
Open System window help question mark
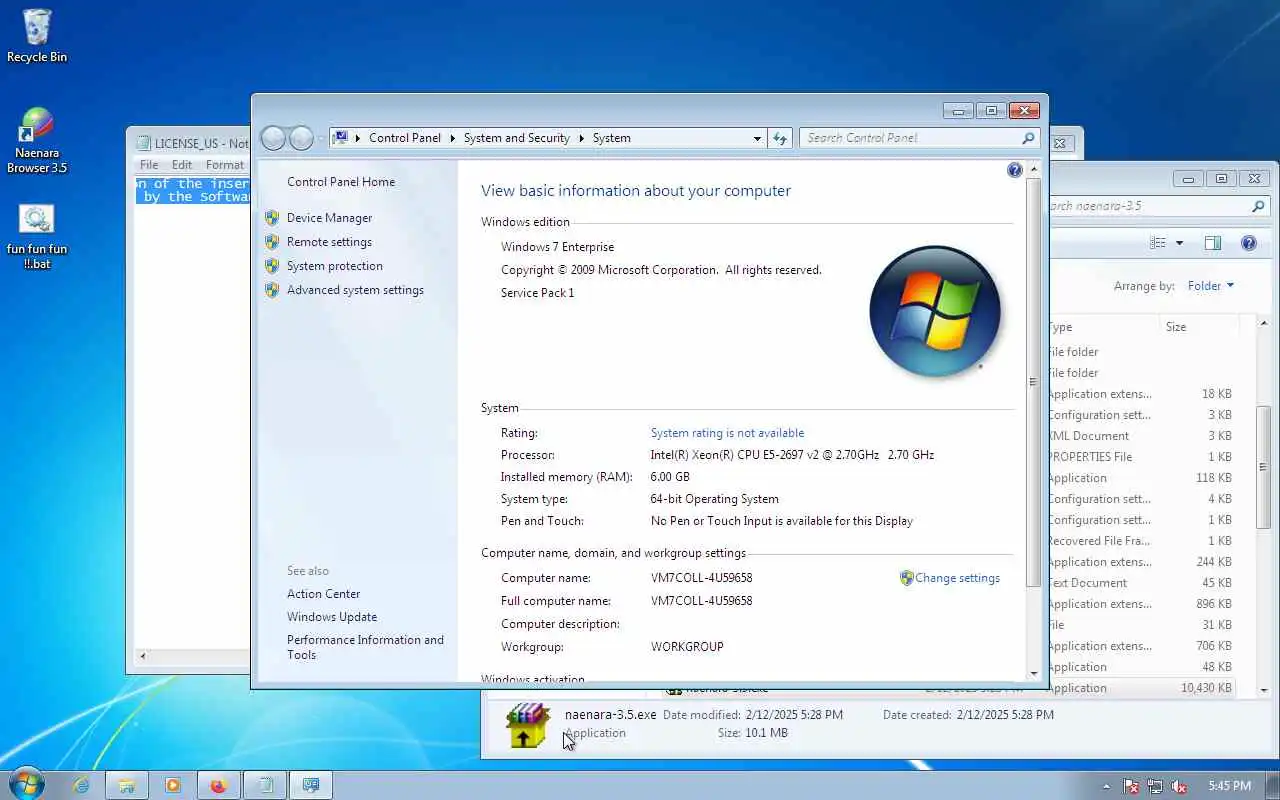click(x=1014, y=171)
